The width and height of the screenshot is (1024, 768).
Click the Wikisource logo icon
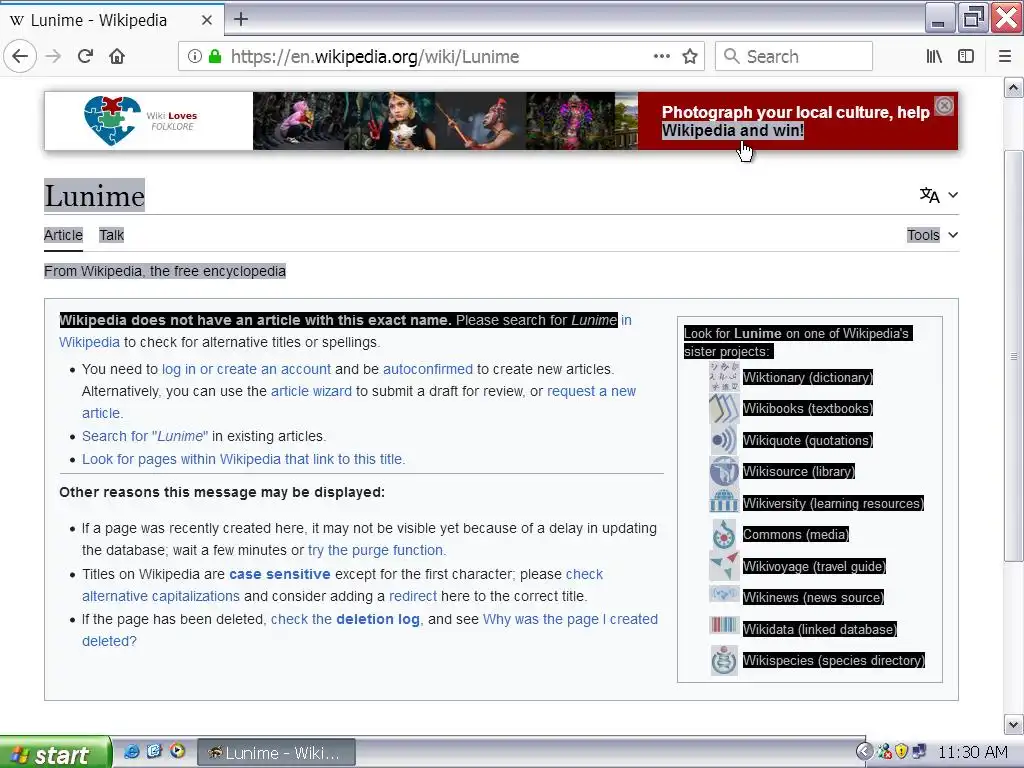724,472
